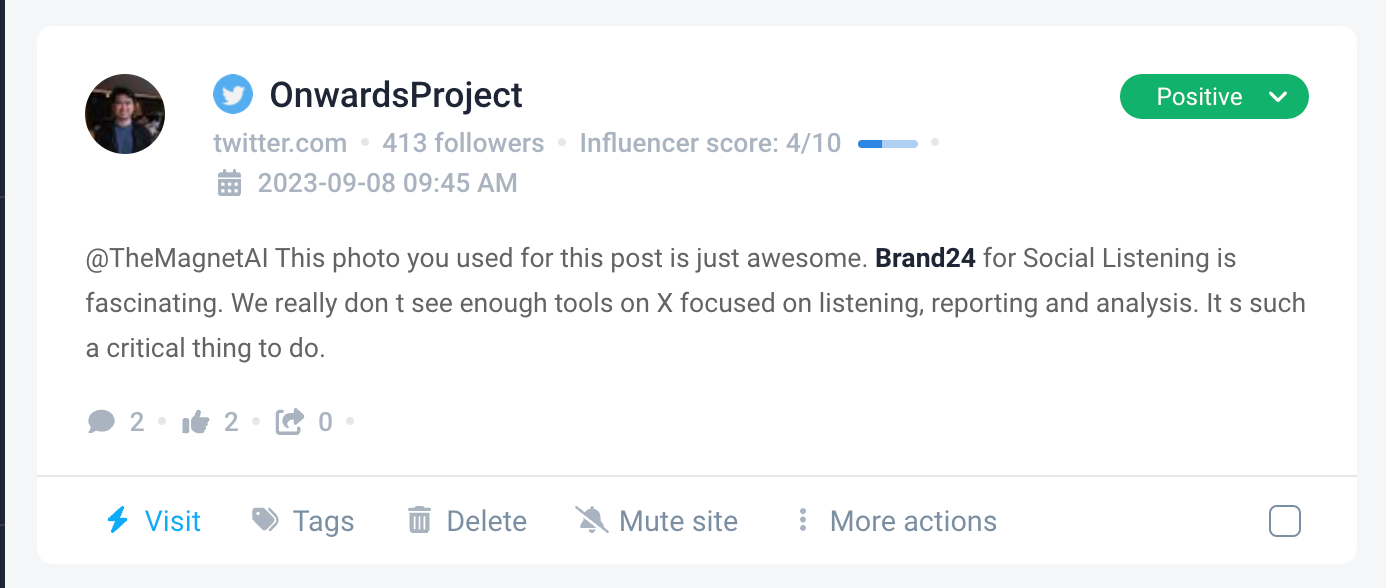Click the Influencer score bar
Image resolution: width=1386 pixels, height=588 pixels.
(x=888, y=144)
